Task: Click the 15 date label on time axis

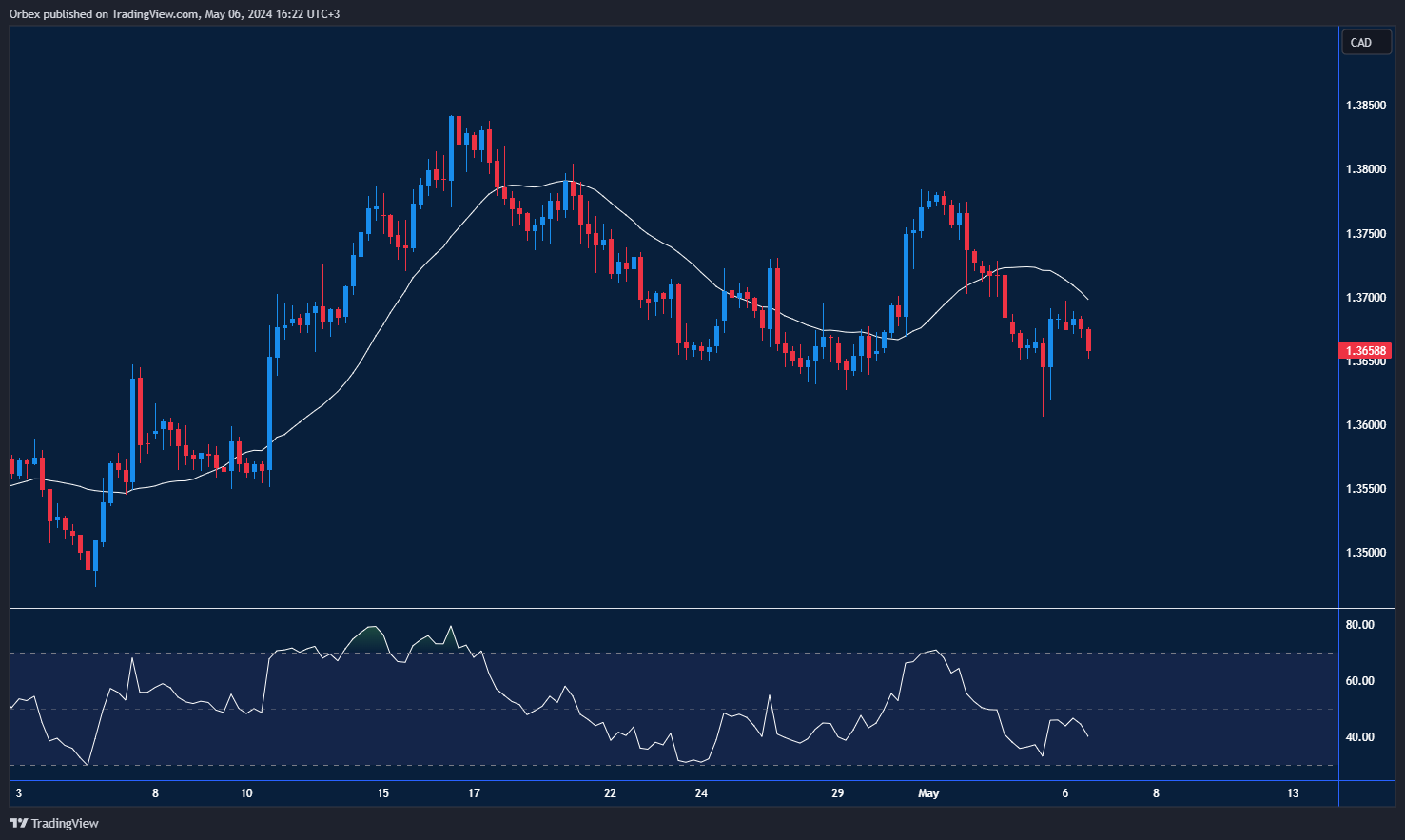Action: point(382,793)
